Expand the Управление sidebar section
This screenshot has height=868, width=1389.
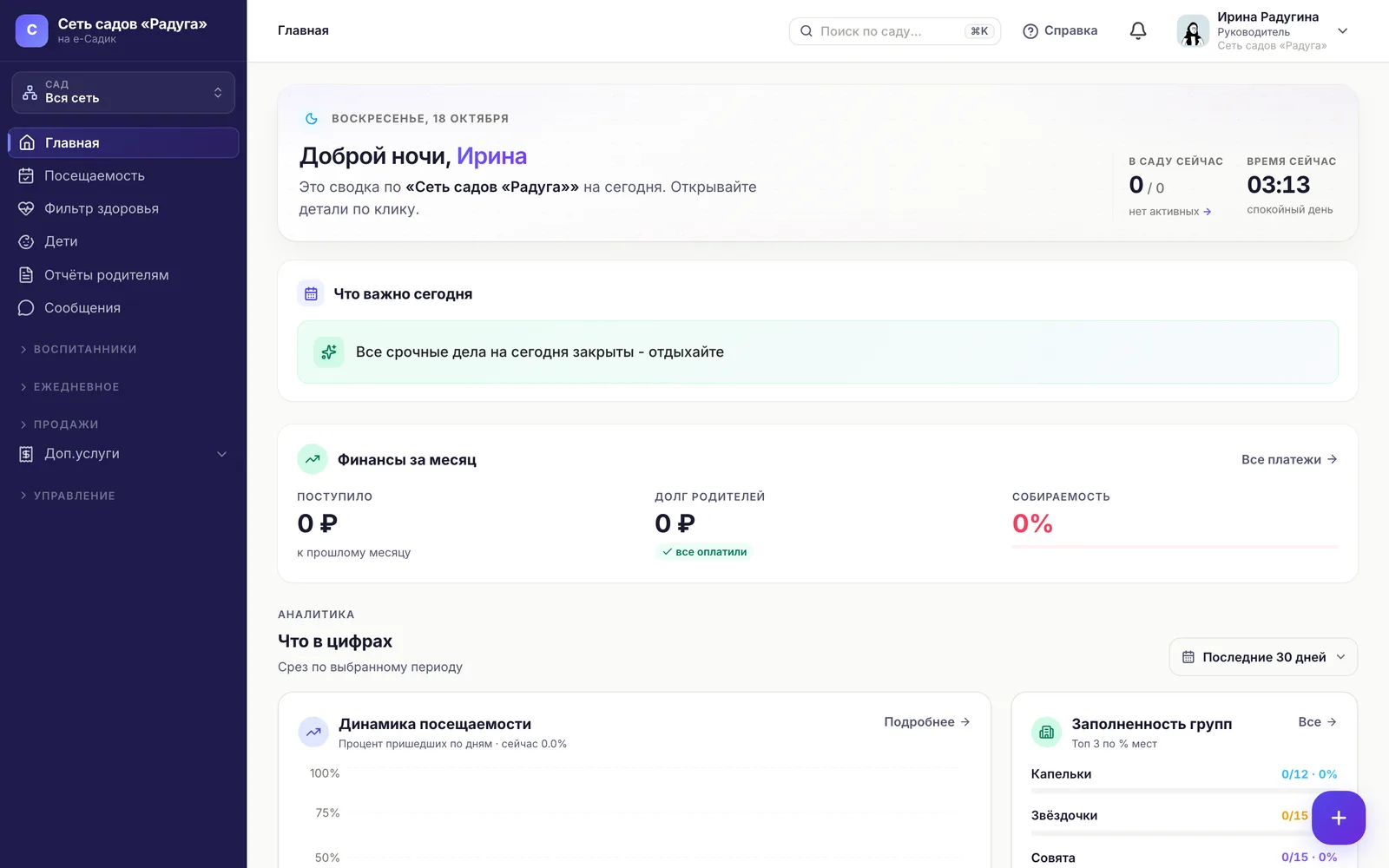click(68, 496)
